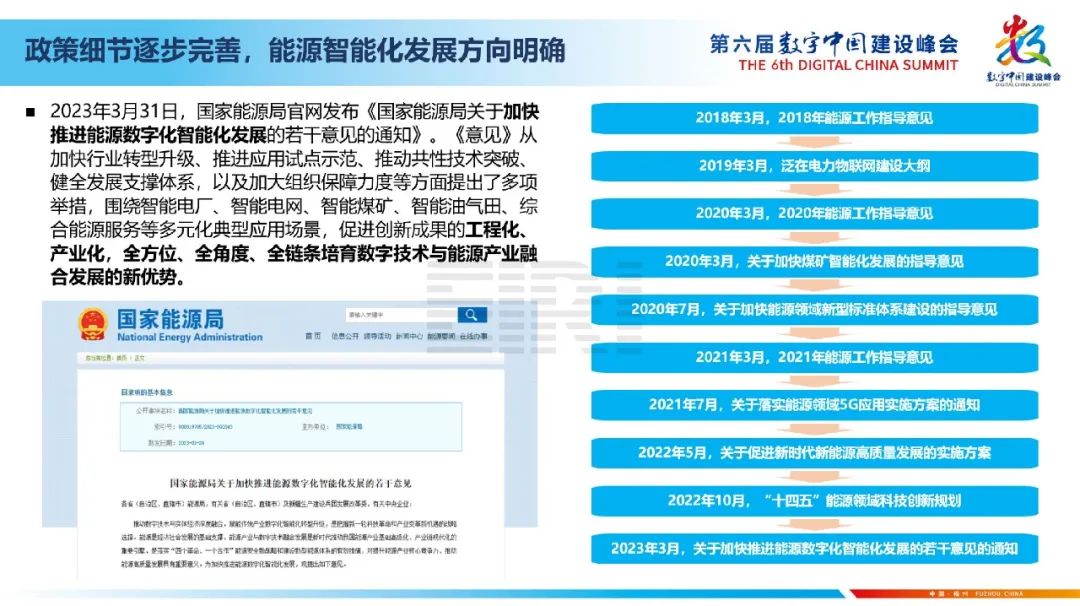Image resolution: width=1080 pixels, height=606 pixels.
Task: Focus the keyword search field on the website
Action: click(x=401, y=315)
